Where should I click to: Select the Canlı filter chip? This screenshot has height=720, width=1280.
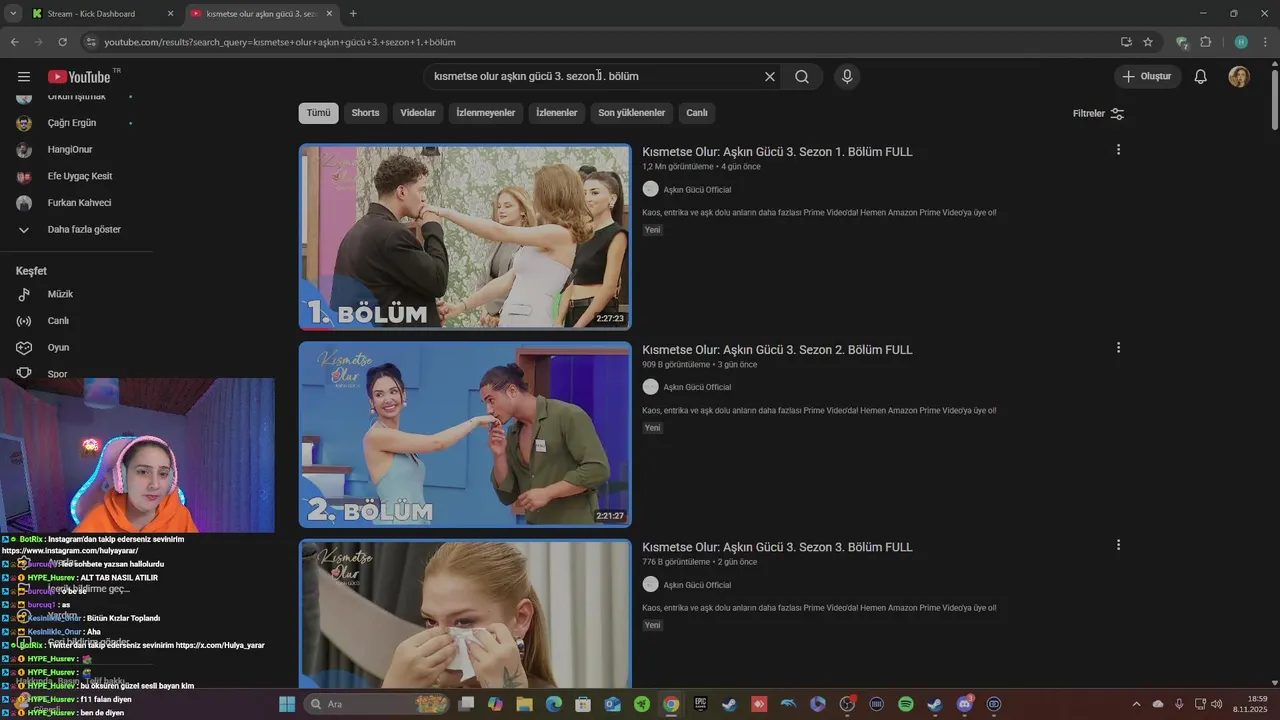697,113
